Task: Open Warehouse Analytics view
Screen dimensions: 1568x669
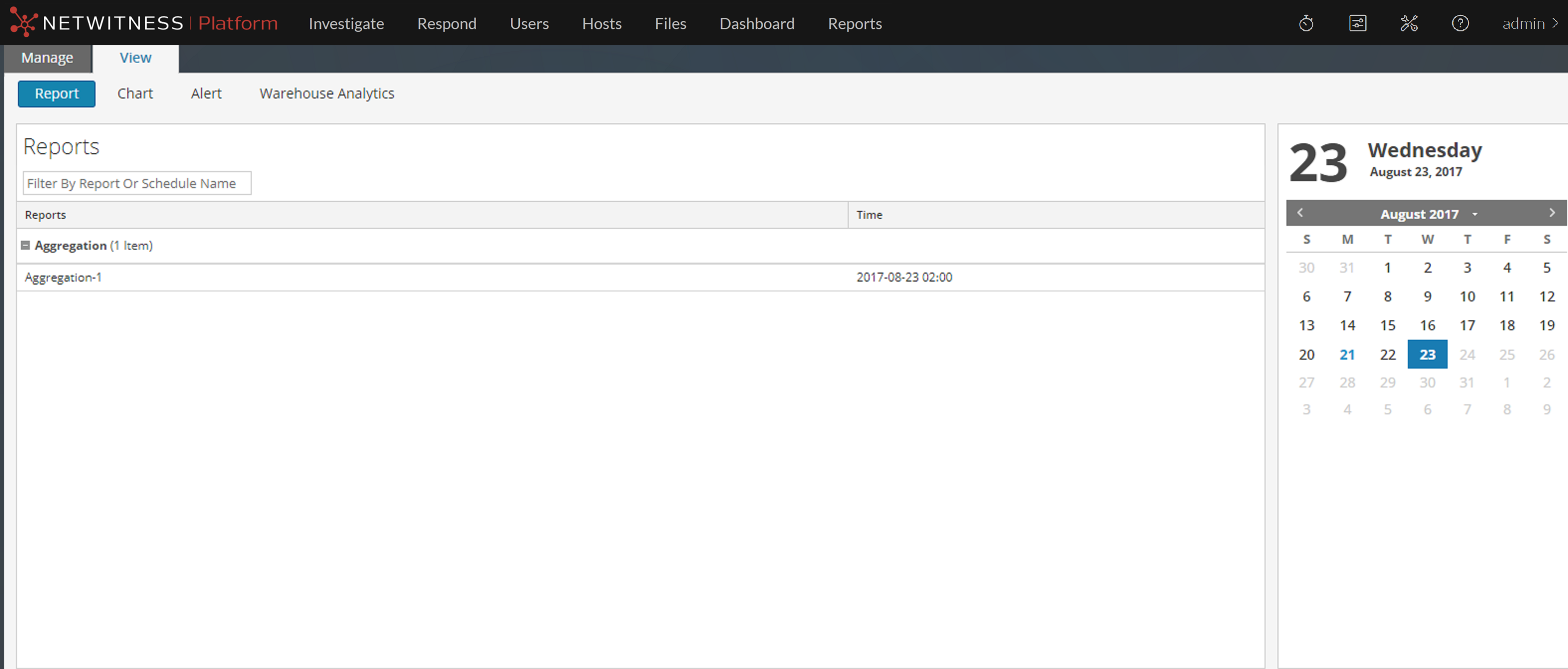Action: click(326, 94)
